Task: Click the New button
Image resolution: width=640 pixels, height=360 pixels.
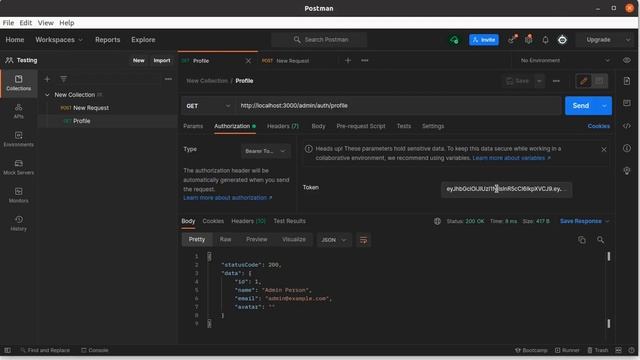Action: point(138,60)
